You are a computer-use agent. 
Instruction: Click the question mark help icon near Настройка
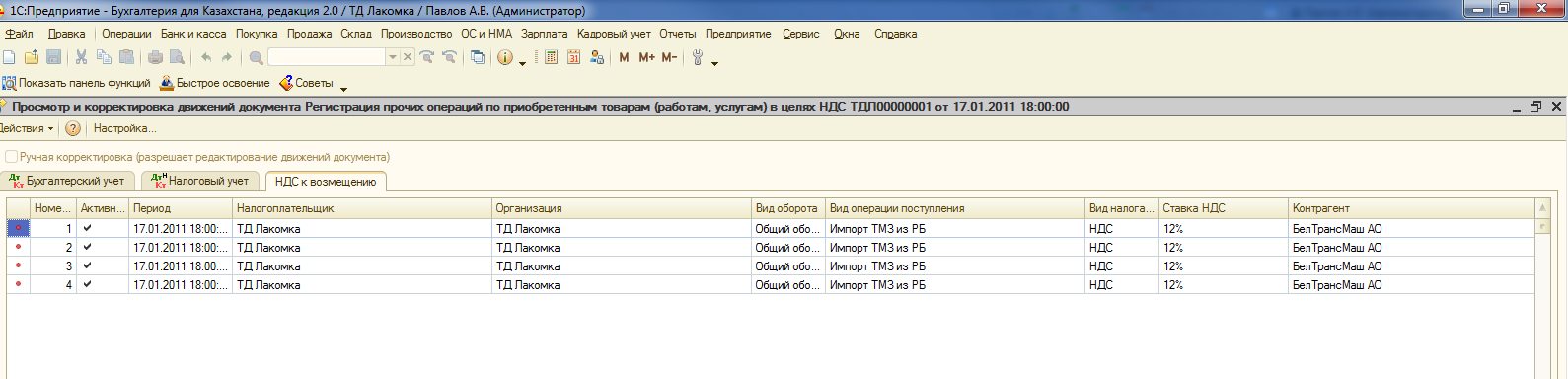point(73,128)
